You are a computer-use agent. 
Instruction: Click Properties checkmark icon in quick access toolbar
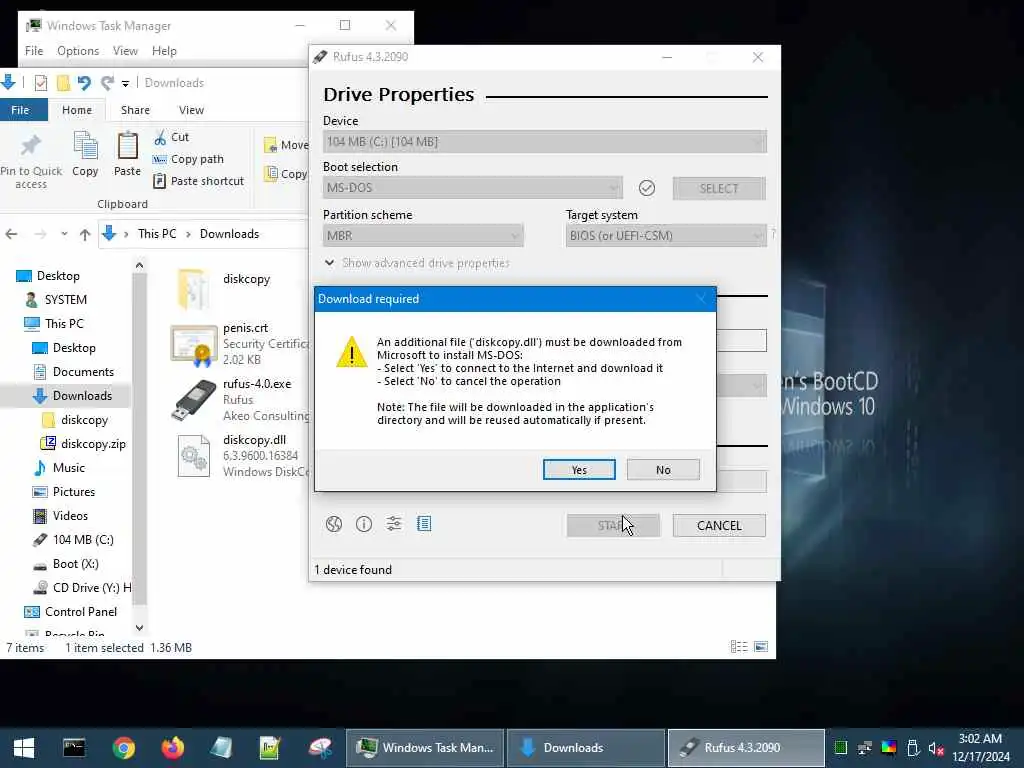pyautogui.click(x=40, y=83)
